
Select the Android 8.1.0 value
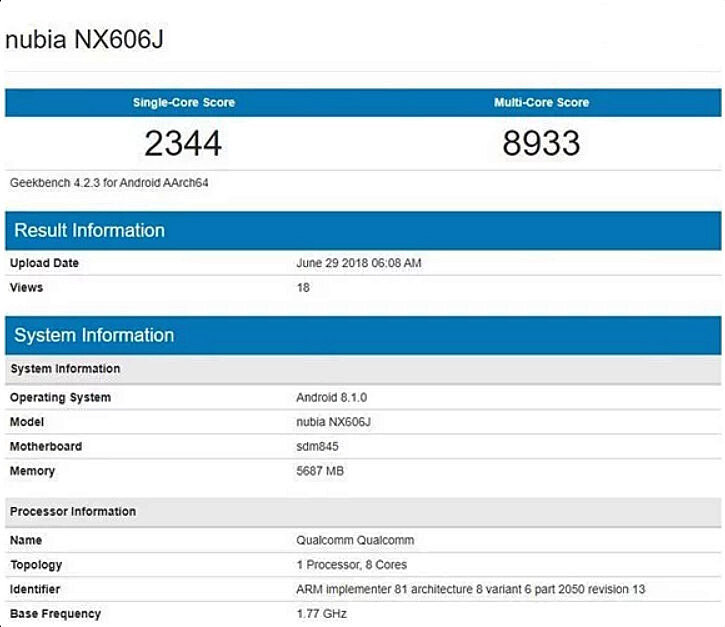coord(332,397)
